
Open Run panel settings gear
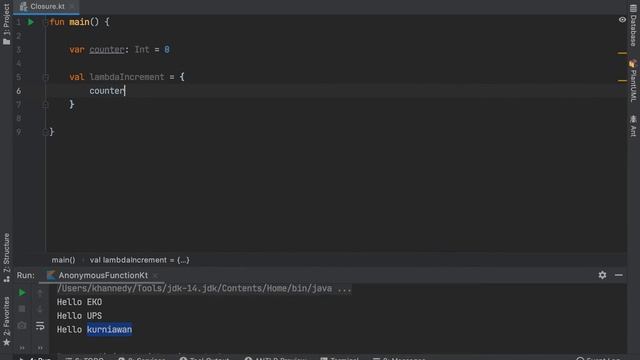pos(602,275)
